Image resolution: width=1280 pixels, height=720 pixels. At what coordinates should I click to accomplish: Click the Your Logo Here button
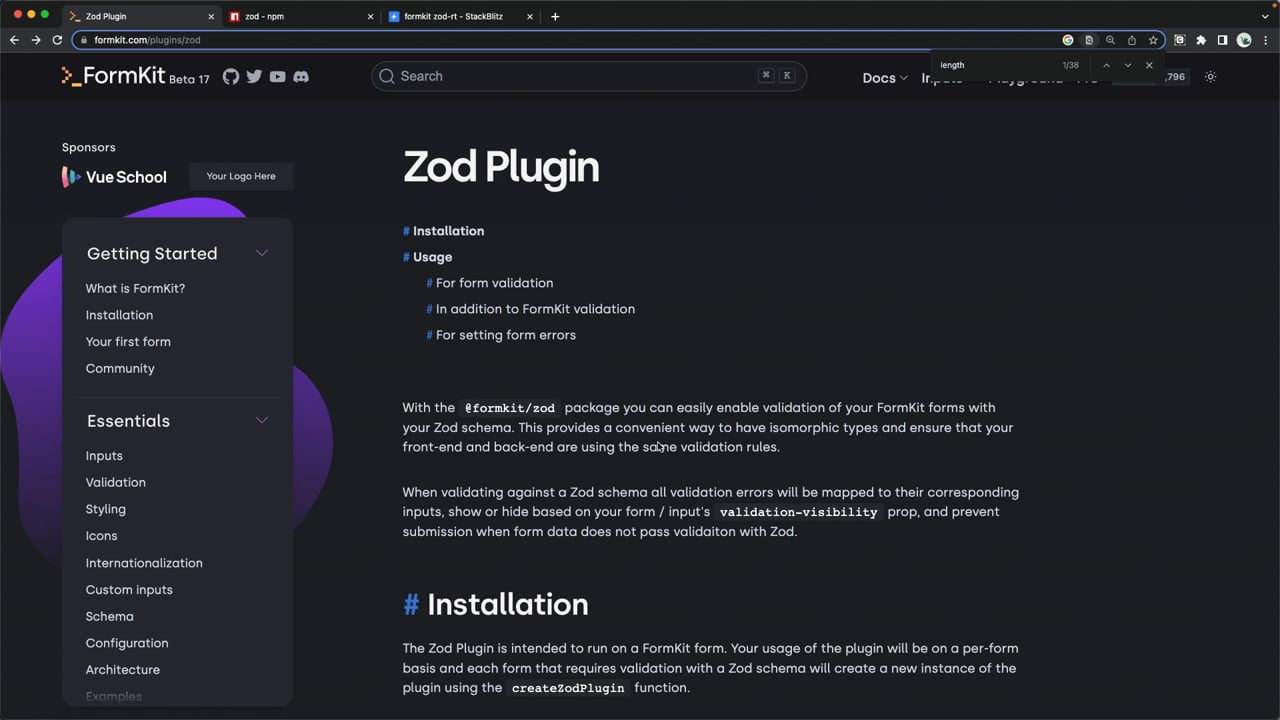[x=241, y=176]
